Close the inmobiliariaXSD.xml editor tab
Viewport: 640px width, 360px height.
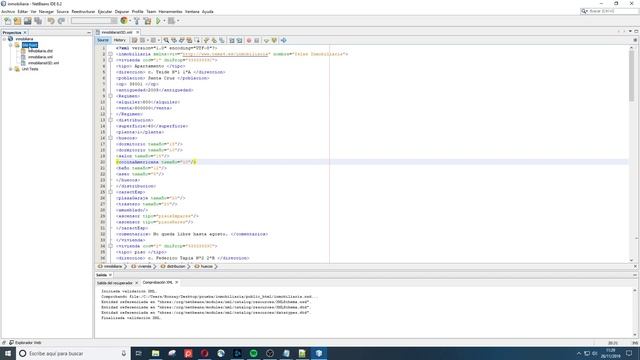138,32
